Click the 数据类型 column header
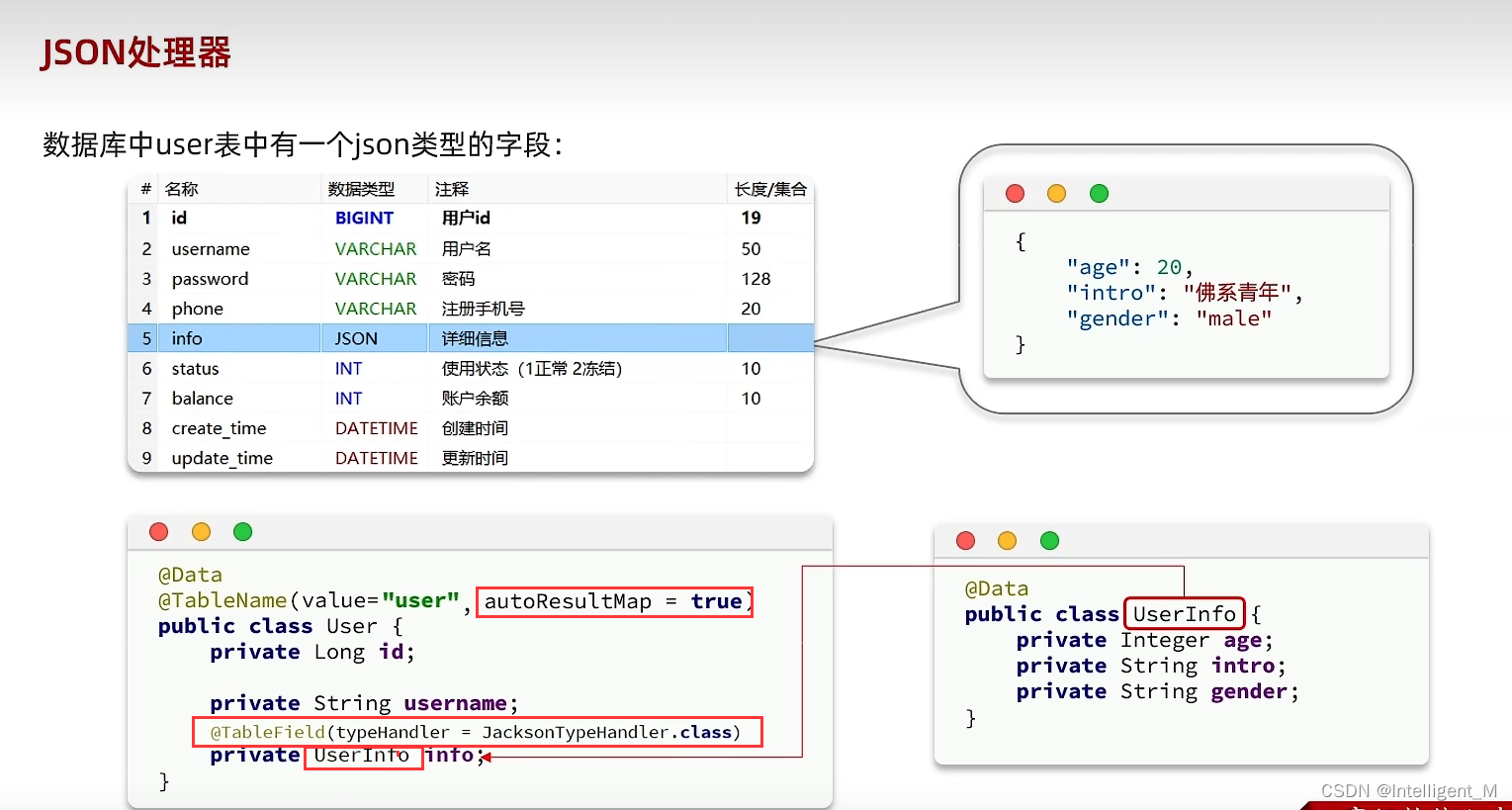1512x810 pixels. (361, 189)
